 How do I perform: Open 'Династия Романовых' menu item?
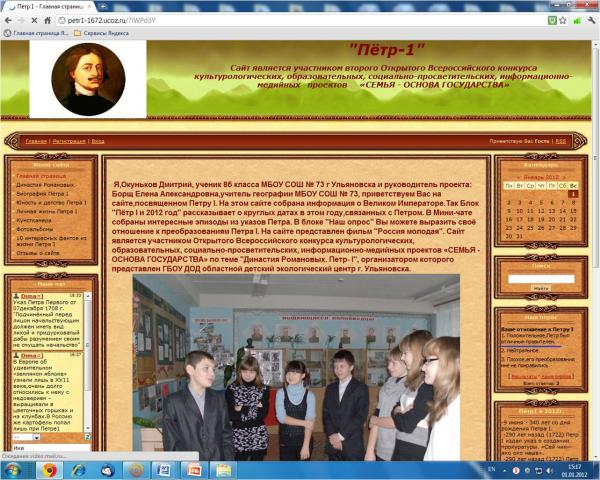[x=45, y=185]
